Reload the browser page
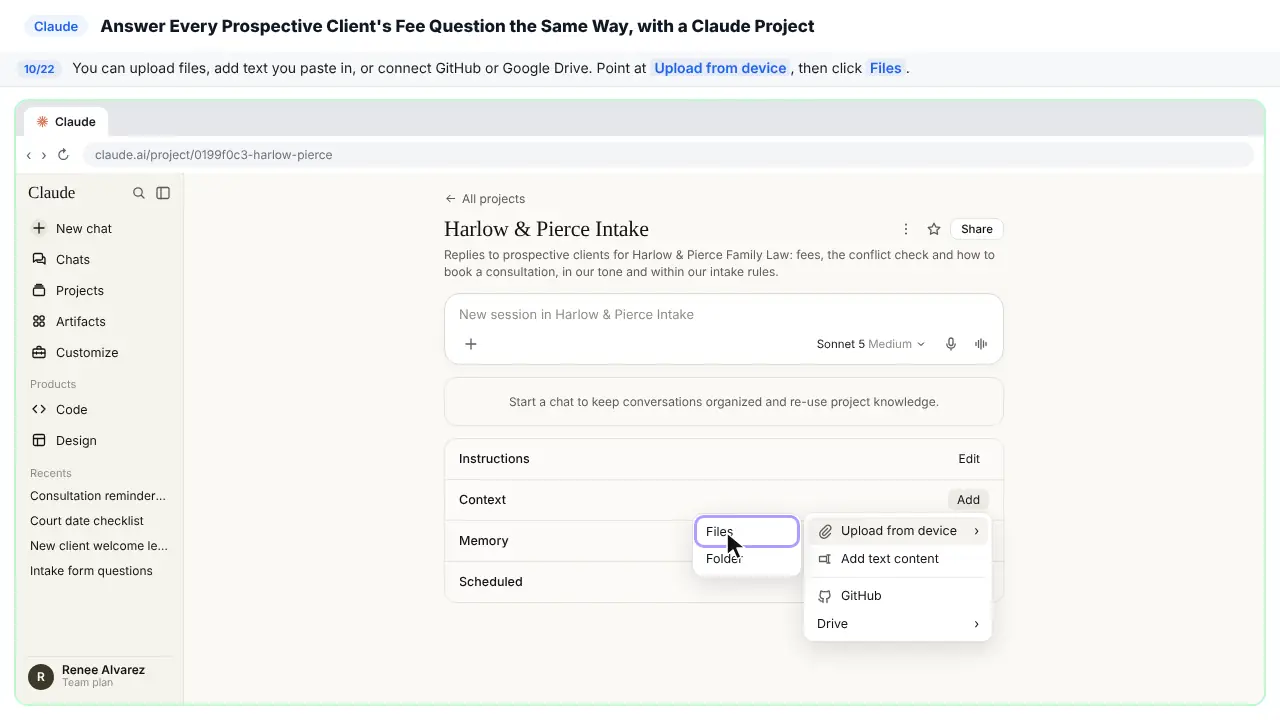The height and width of the screenshot is (720, 1280). 63,155
